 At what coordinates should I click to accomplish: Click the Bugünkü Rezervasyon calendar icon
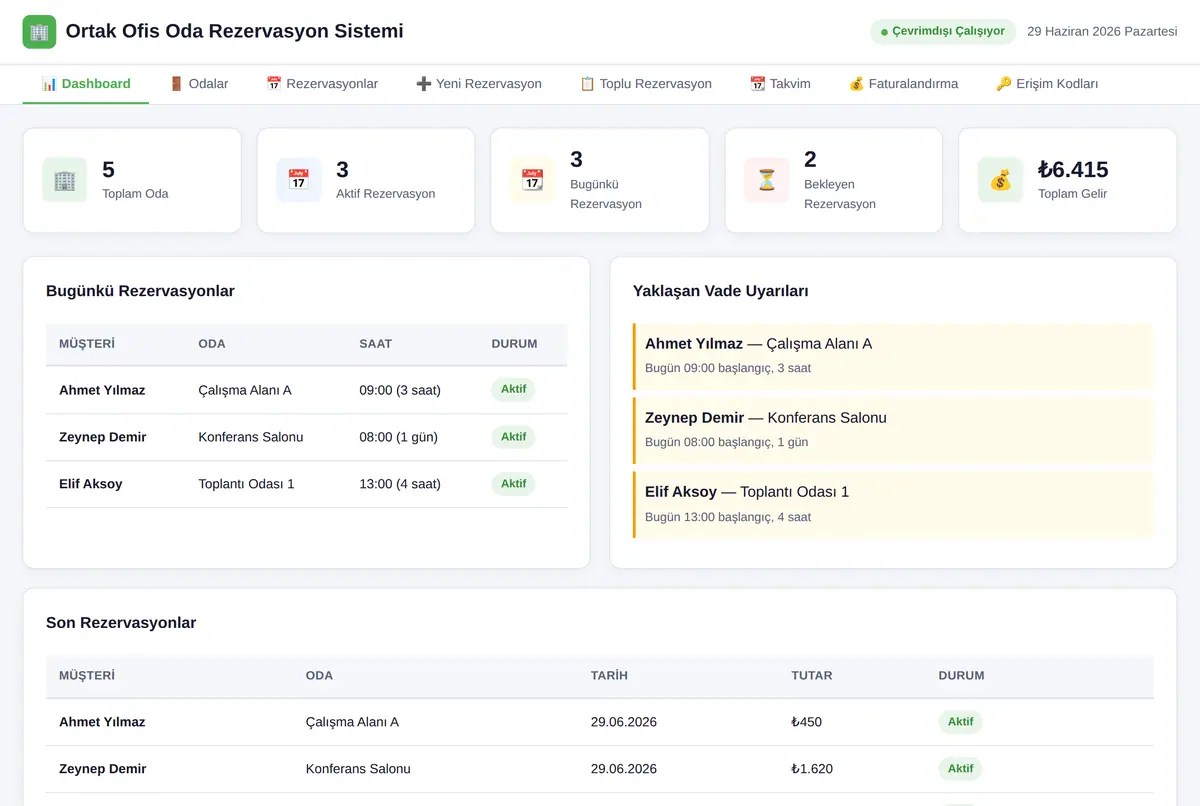pyautogui.click(x=532, y=180)
